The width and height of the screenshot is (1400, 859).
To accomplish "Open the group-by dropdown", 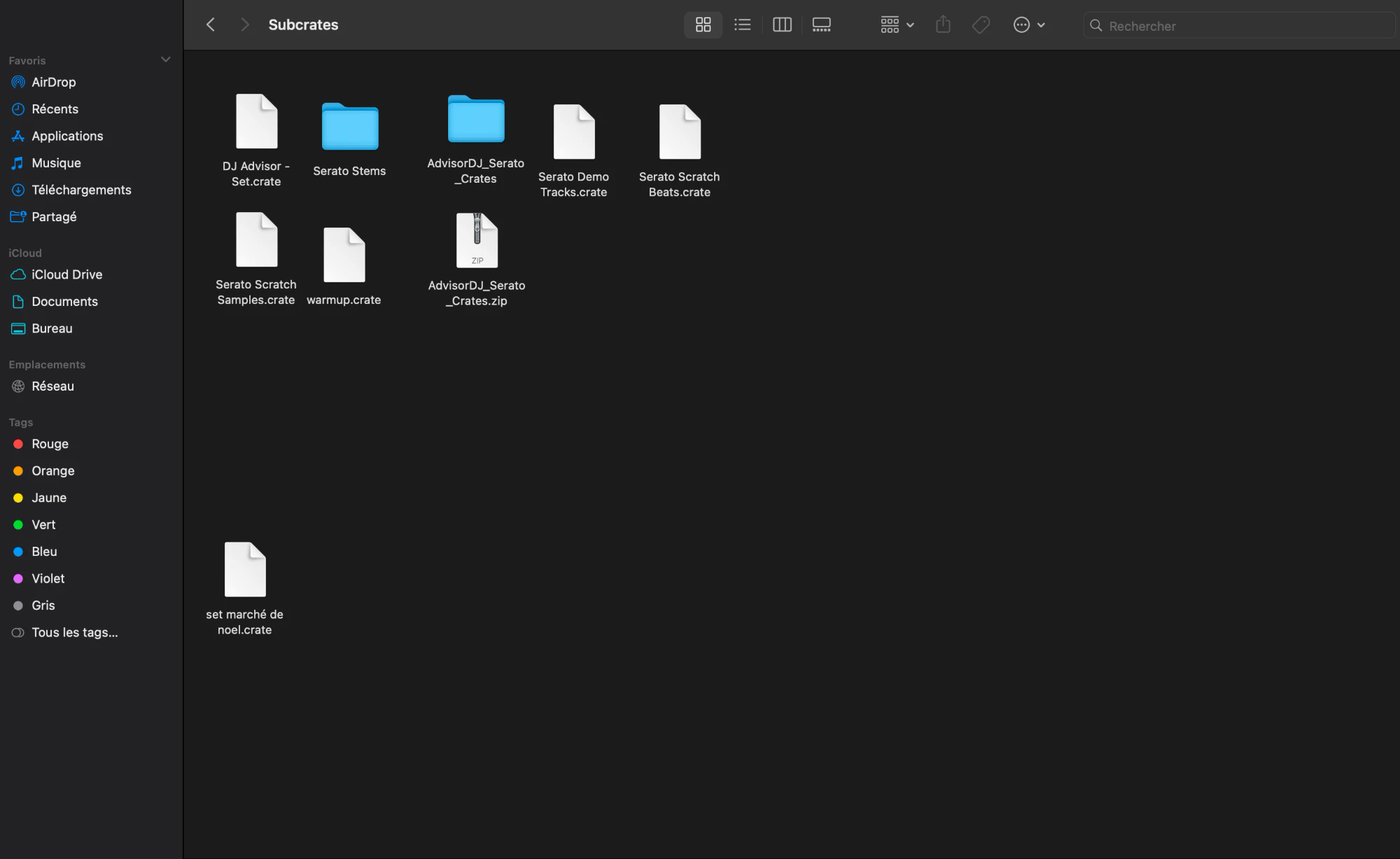I will coord(897,25).
